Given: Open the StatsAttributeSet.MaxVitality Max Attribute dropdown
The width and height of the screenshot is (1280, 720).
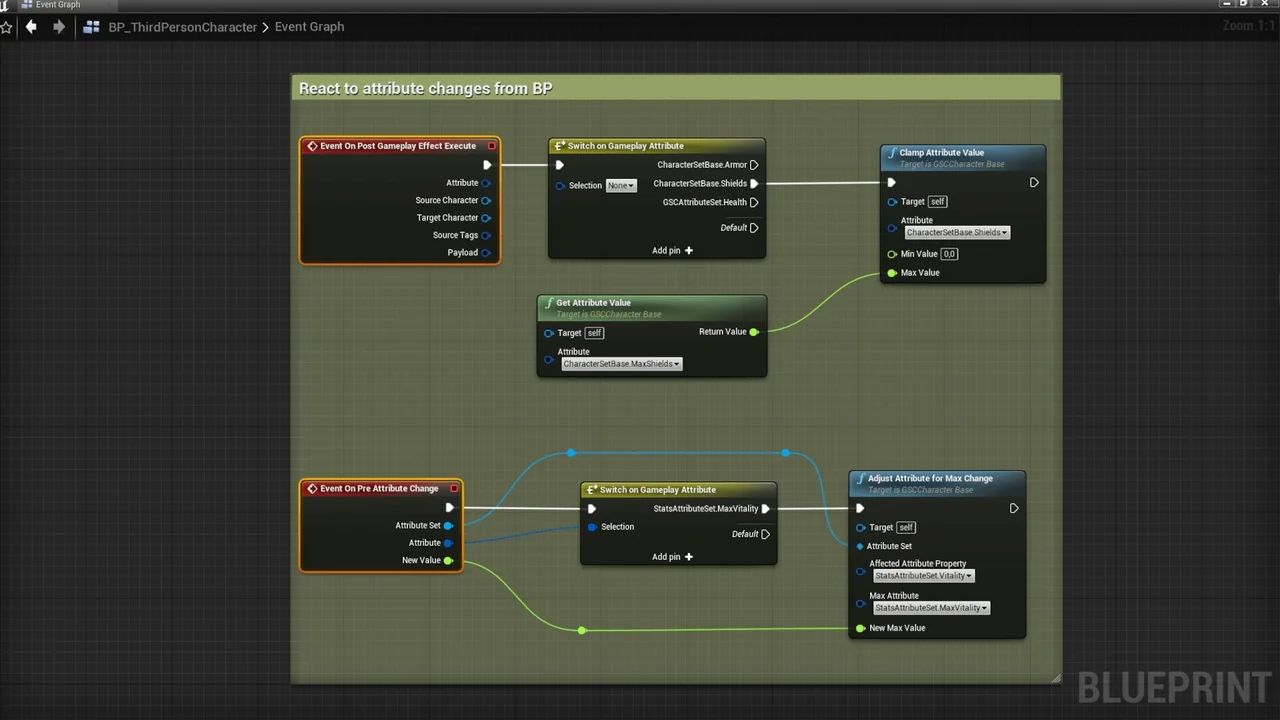Looking at the screenshot, I should pos(930,607).
